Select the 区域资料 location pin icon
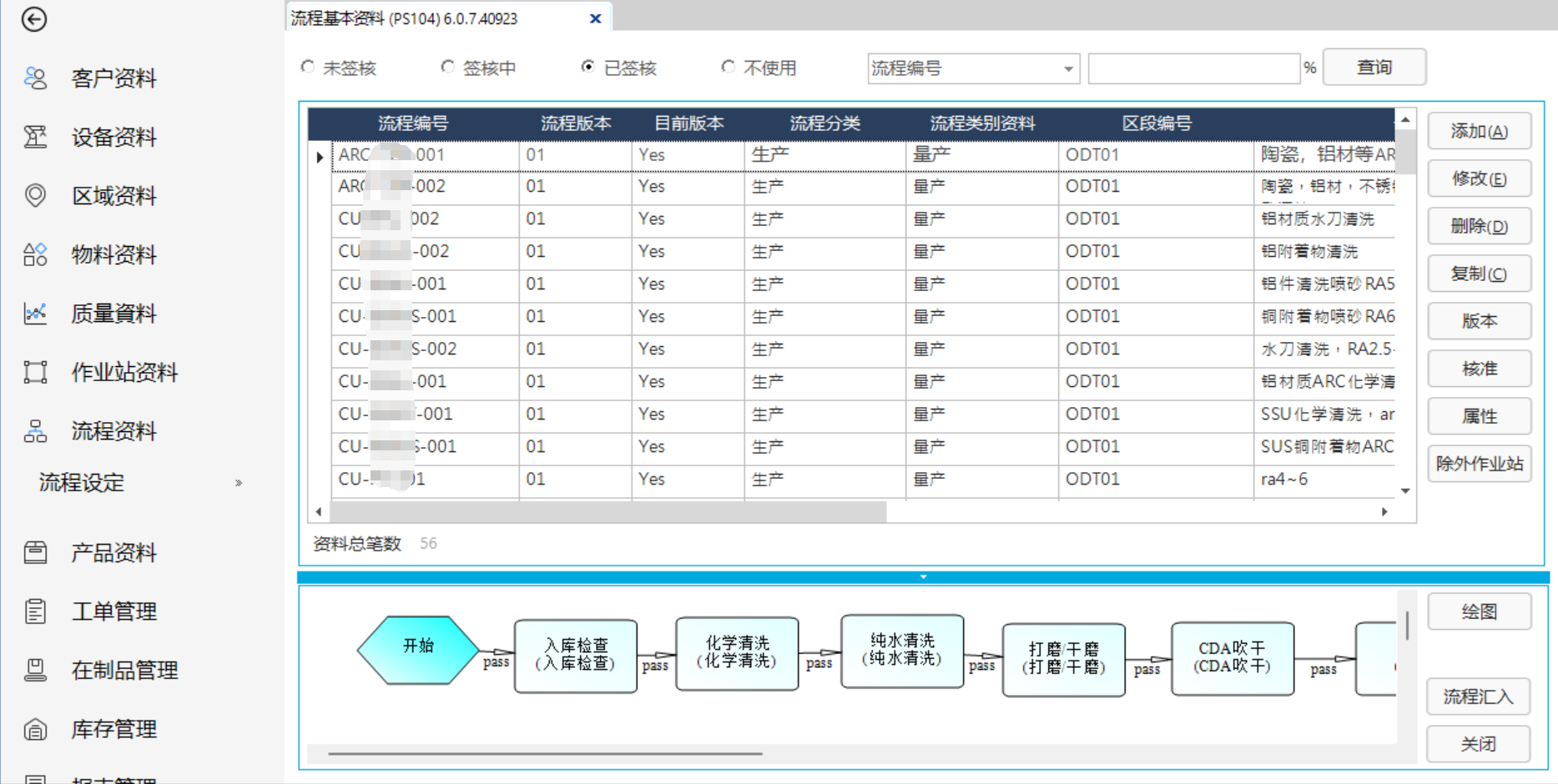1558x784 pixels. 35,195
